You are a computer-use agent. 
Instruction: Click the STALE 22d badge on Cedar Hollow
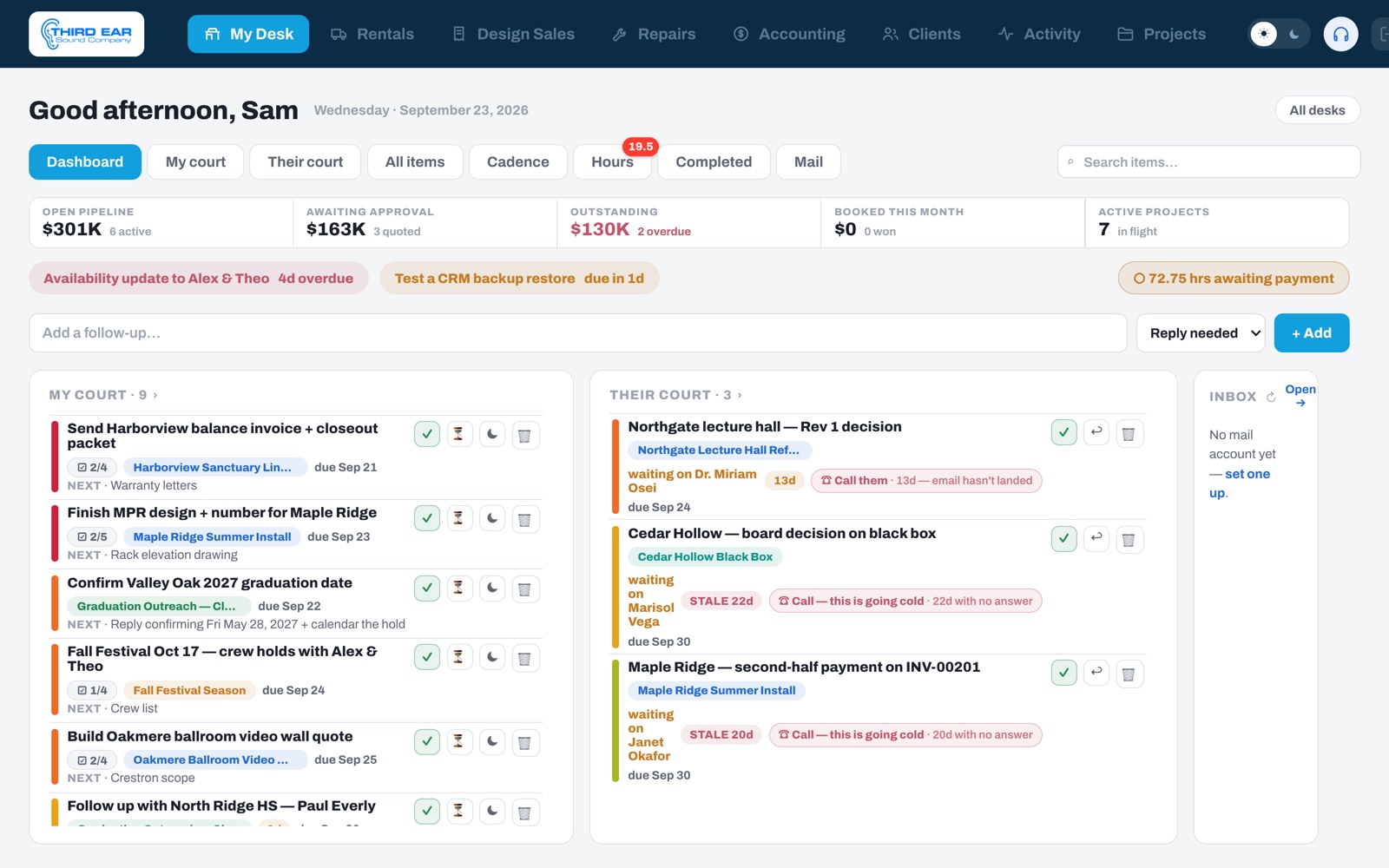point(721,601)
